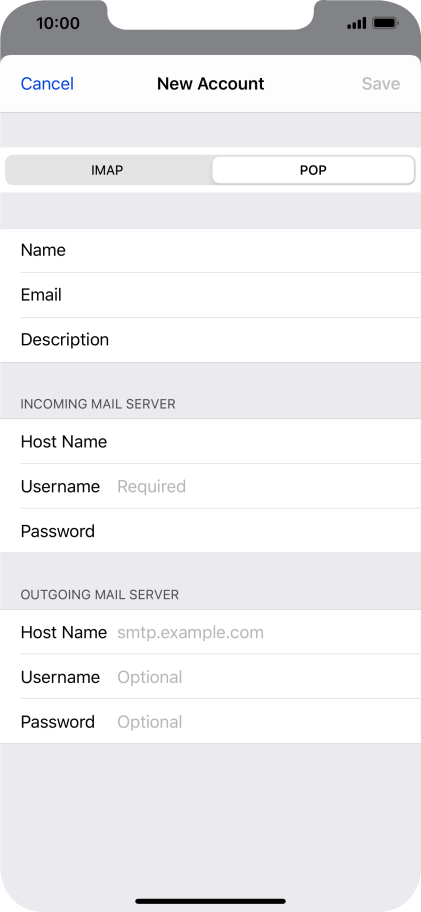This screenshot has width=421, height=912.
Task: Tap the Outgoing Mail Server section header
Action: click(x=99, y=594)
